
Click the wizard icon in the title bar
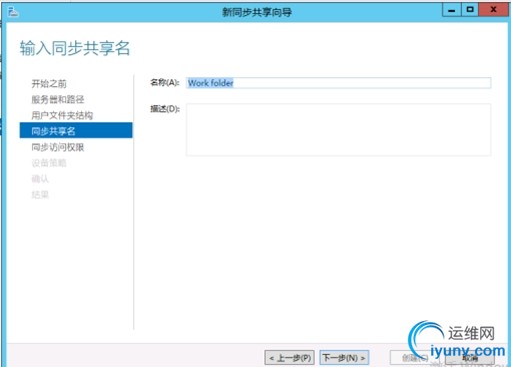(x=13, y=12)
